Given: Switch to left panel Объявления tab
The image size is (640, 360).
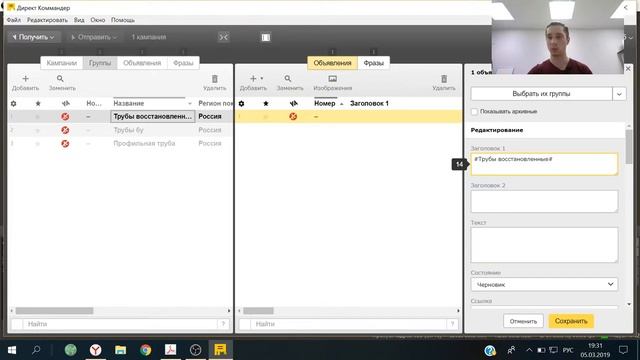Looking at the screenshot, I should (142, 63).
